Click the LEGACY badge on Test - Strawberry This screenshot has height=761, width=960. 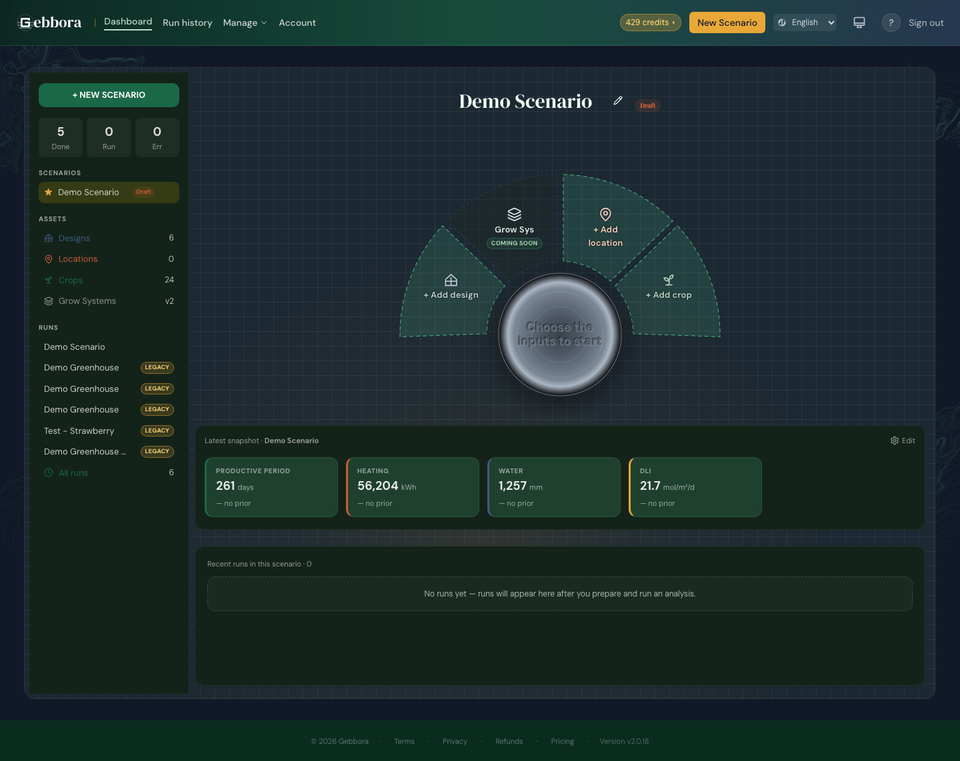pos(157,430)
